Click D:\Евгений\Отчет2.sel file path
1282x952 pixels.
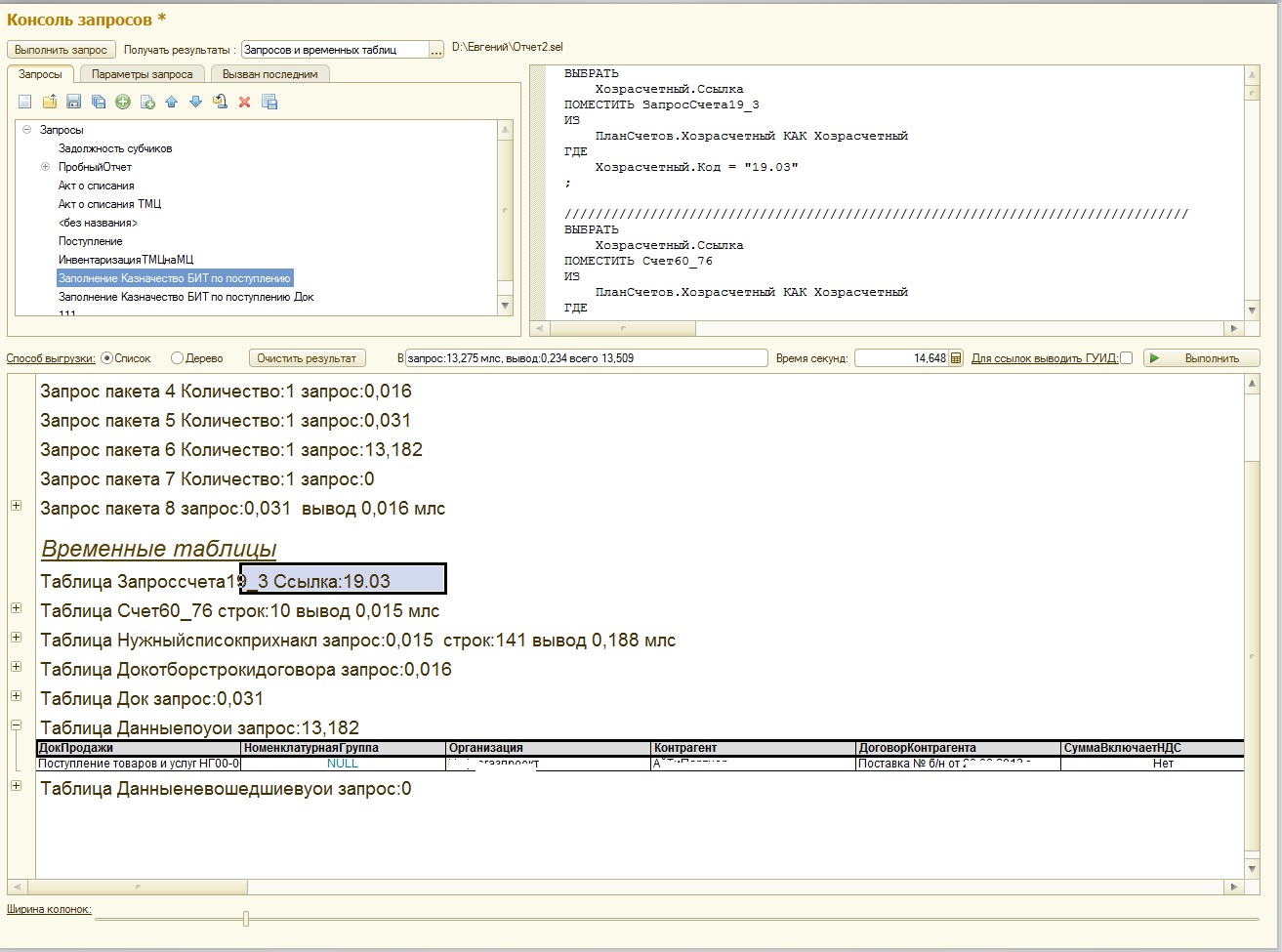508,47
